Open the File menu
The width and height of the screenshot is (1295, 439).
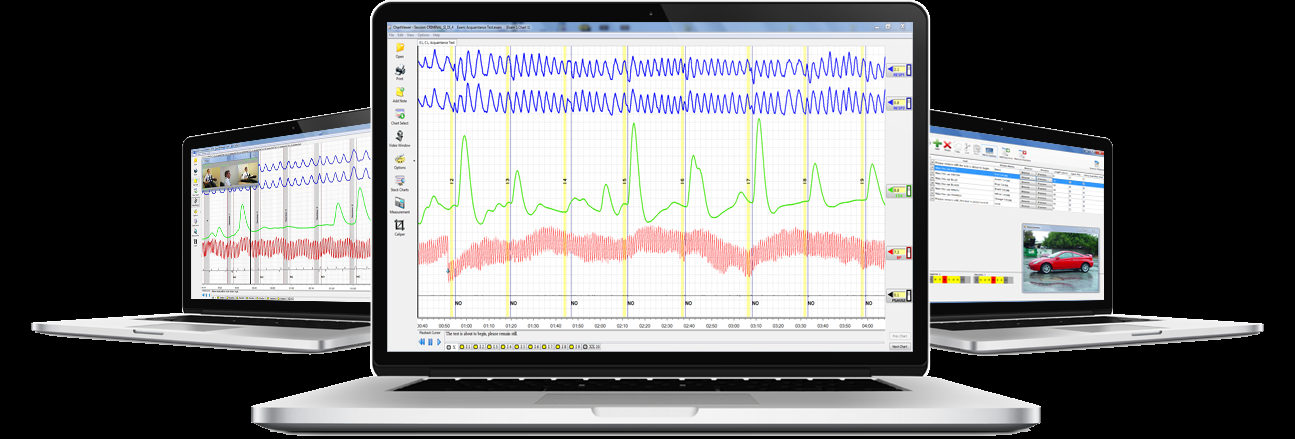[x=392, y=35]
